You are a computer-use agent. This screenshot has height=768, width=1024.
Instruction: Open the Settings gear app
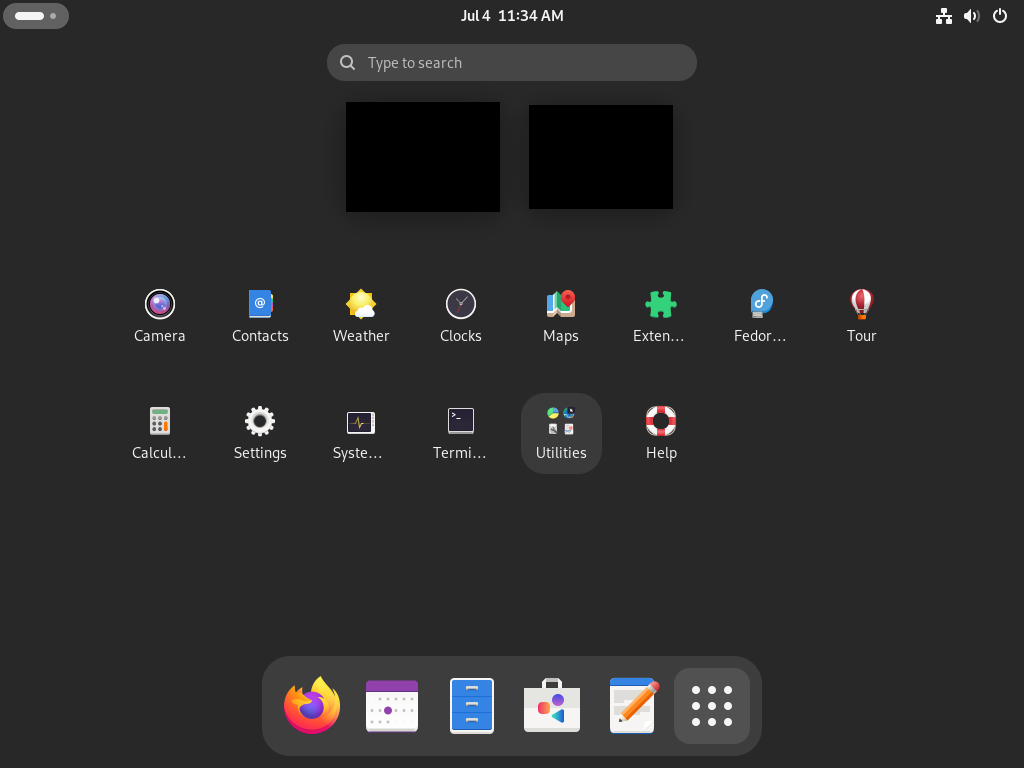[260, 433]
